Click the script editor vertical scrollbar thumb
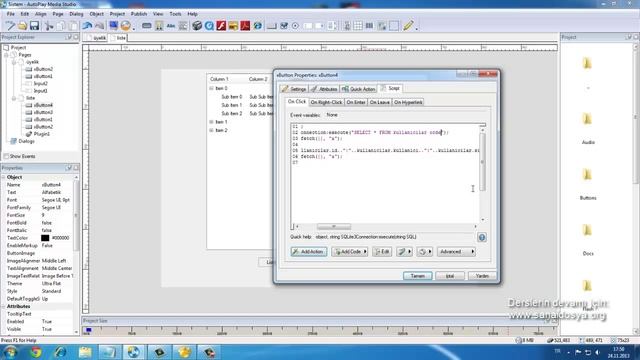The height and width of the screenshot is (360, 640). [482, 162]
